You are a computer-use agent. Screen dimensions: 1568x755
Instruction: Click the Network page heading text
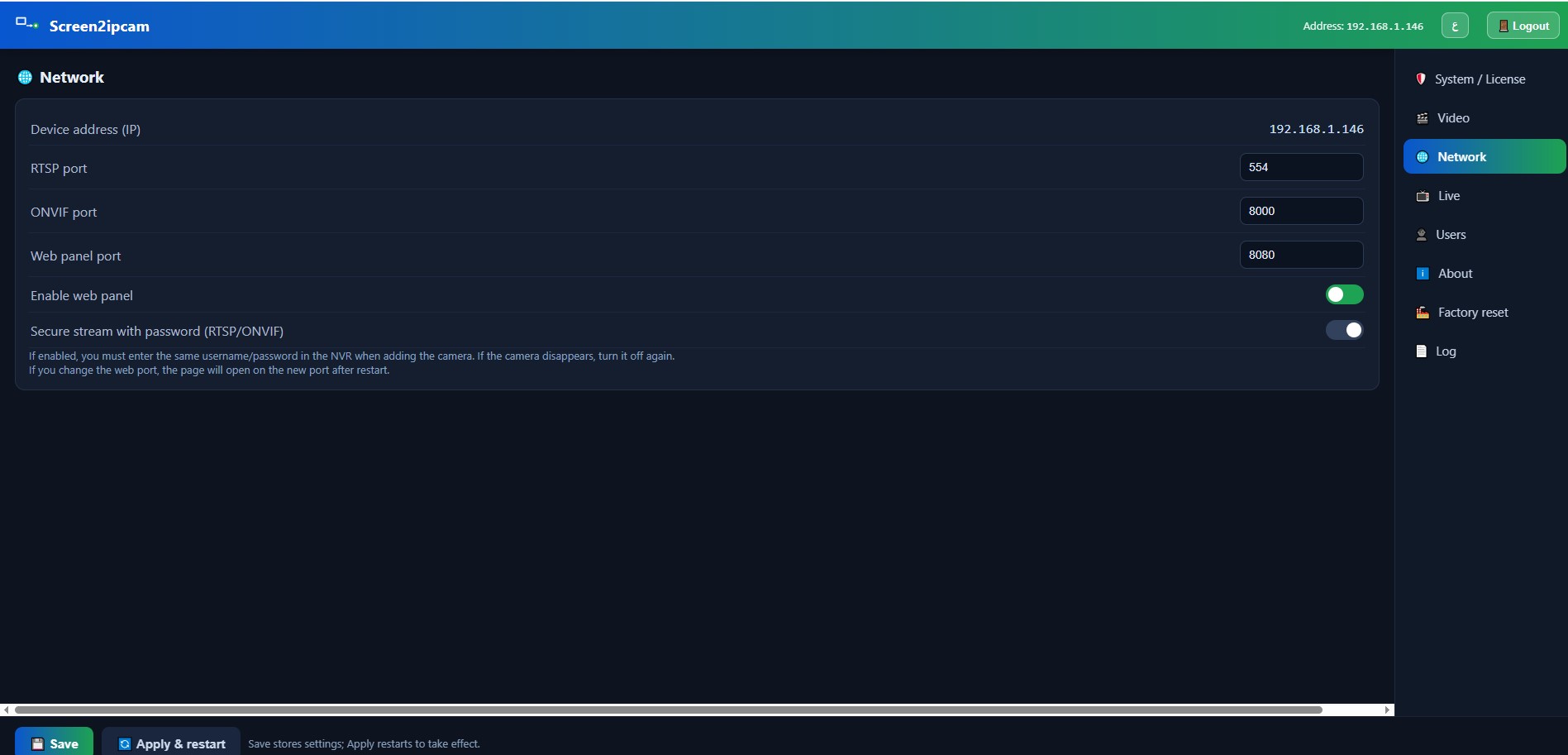pos(72,78)
